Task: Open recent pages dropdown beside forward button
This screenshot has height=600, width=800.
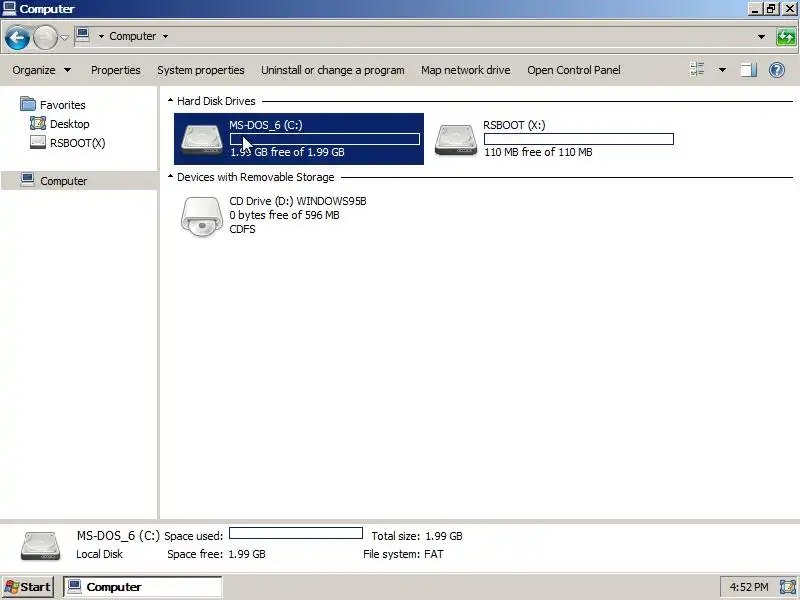Action: click(64, 37)
